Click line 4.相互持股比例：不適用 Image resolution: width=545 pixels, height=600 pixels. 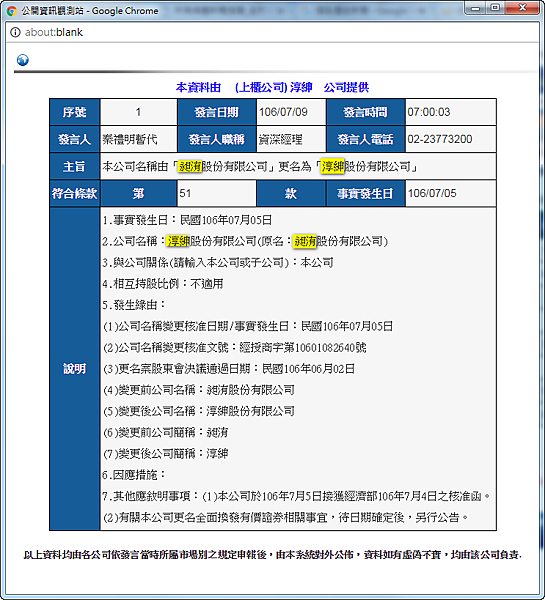coord(163,284)
